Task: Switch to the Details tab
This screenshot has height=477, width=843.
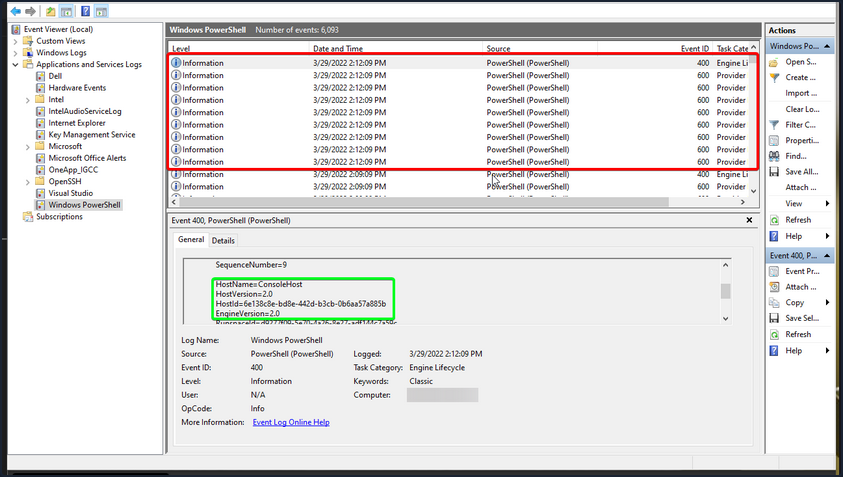Action: (223, 240)
